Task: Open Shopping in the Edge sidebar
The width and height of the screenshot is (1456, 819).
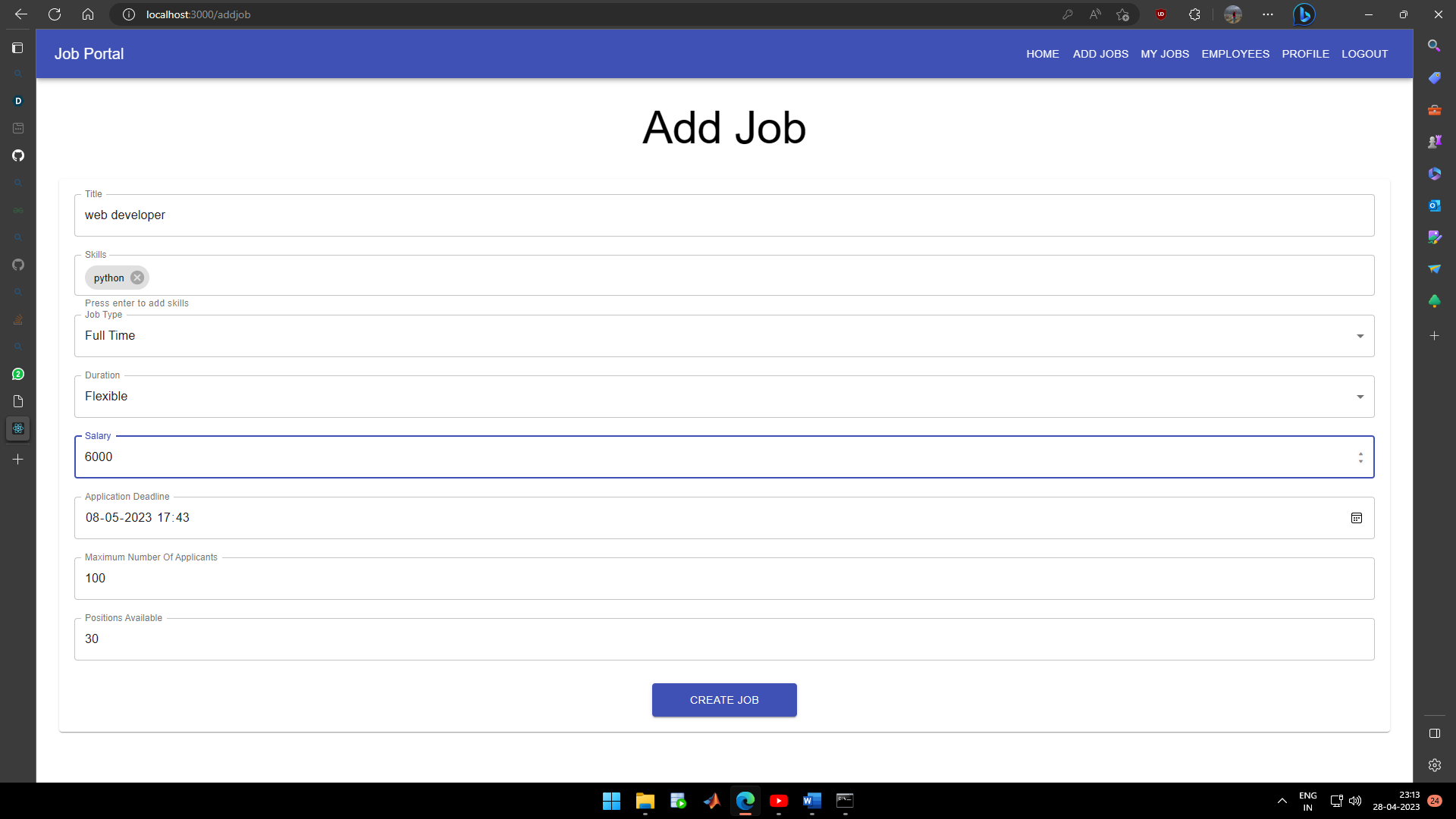Action: tap(1435, 77)
